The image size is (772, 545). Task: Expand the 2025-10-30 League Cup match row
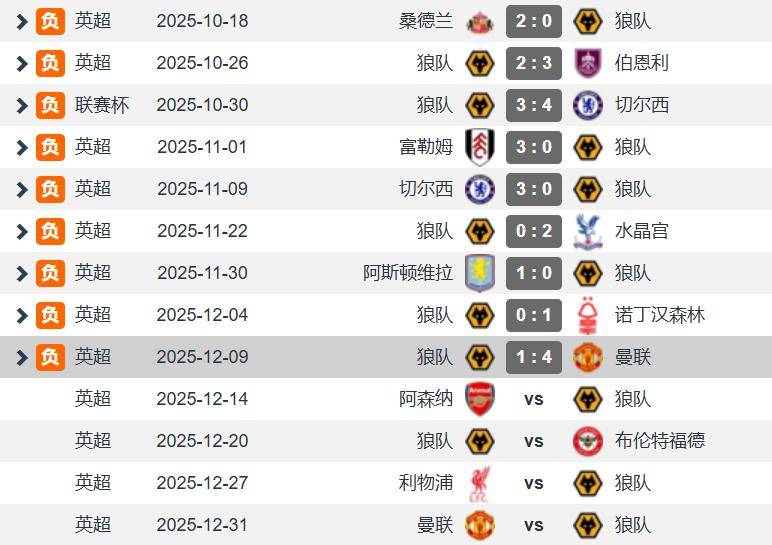tap(22, 105)
